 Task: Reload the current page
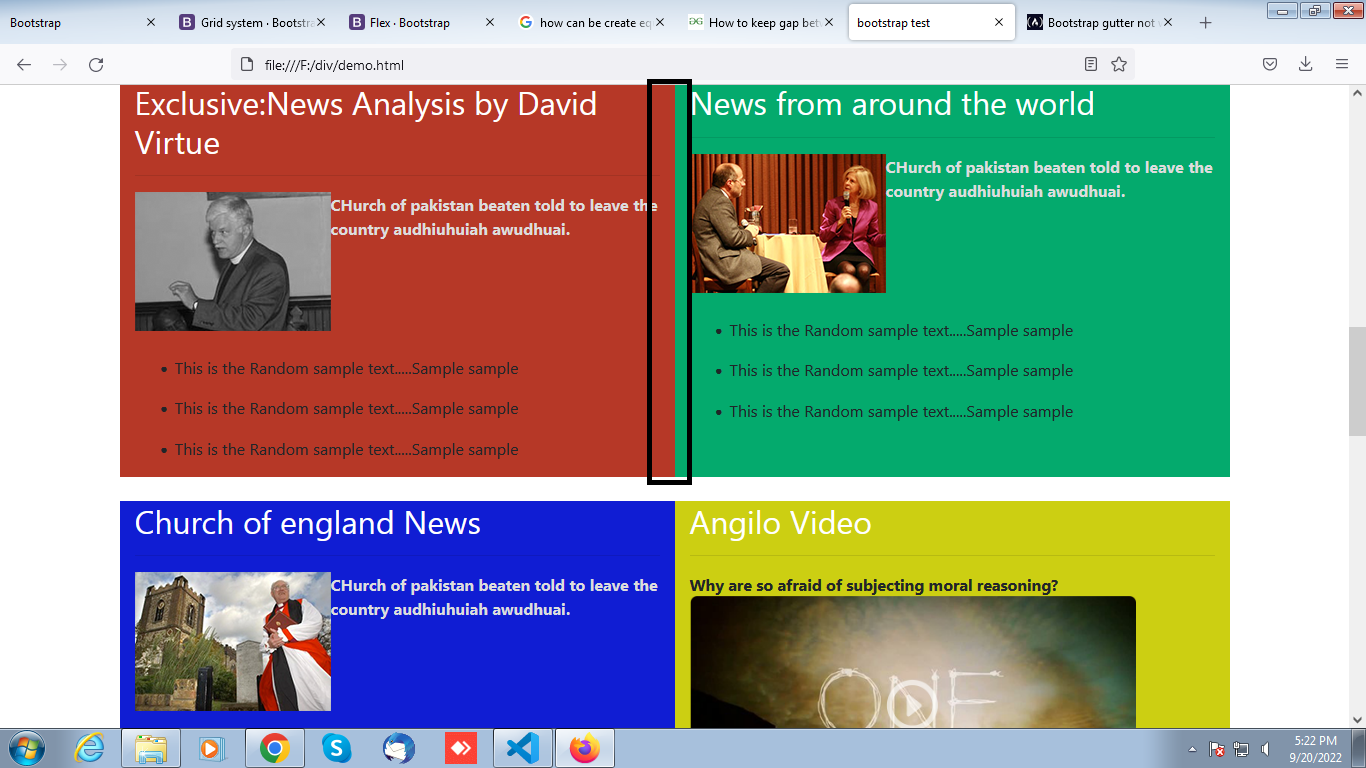pos(96,65)
